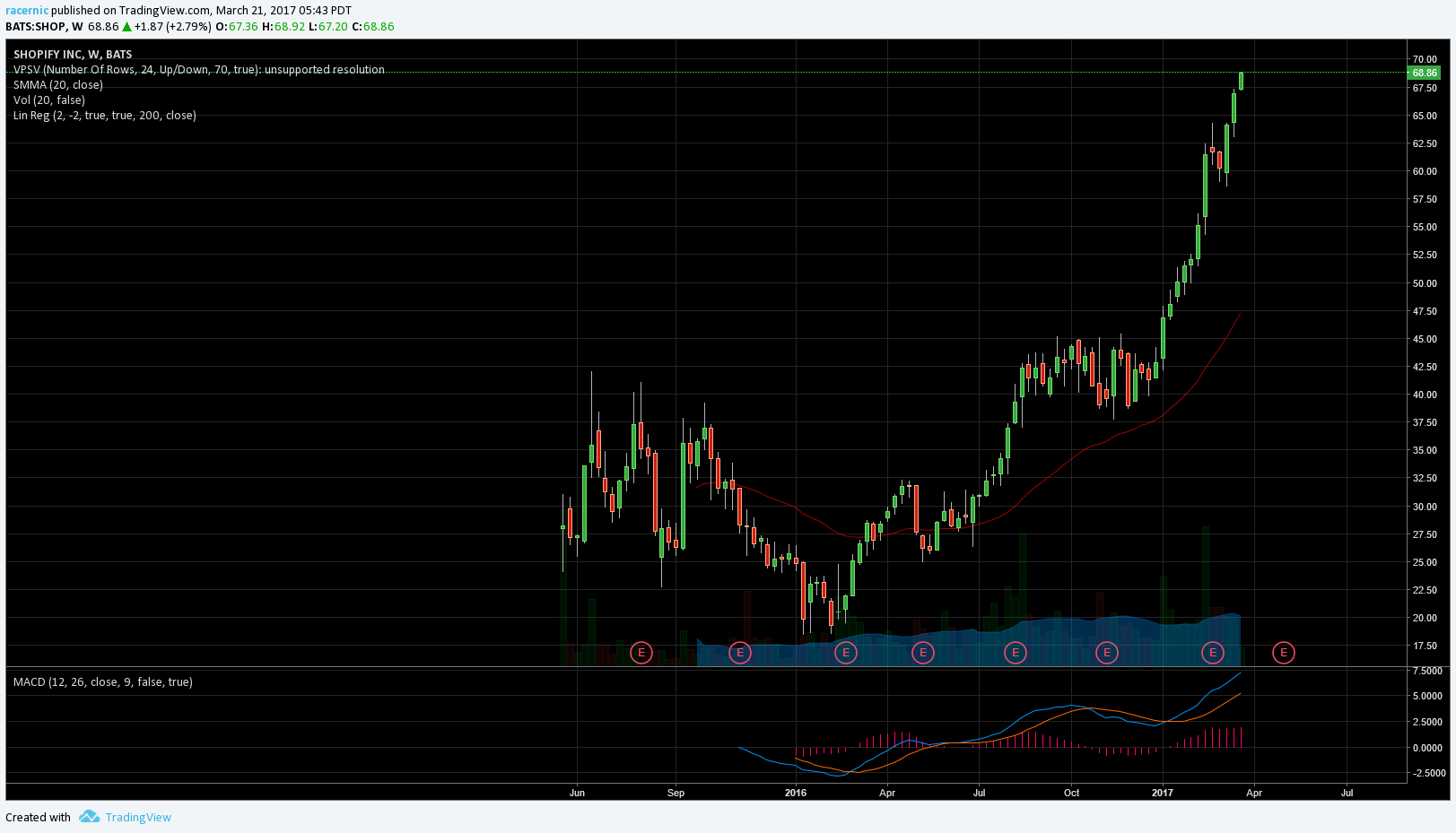1456x833 pixels.
Task: Click the earnings marker just after 2016
Action: (x=846, y=653)
